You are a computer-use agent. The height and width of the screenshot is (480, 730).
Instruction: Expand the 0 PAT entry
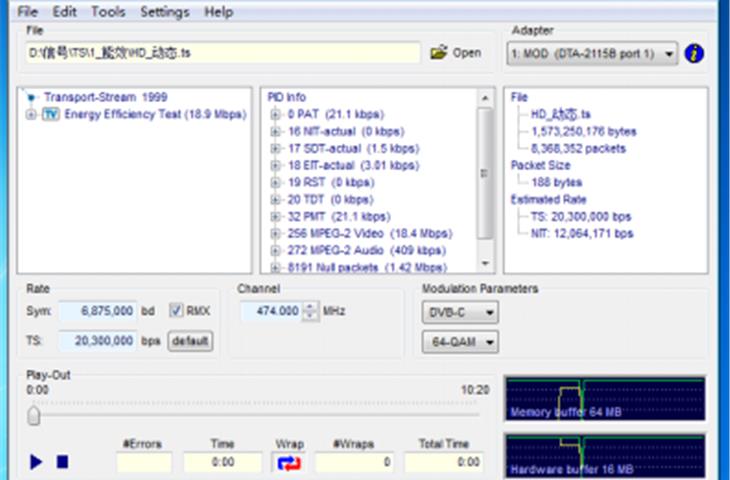[x=275, y=115]
